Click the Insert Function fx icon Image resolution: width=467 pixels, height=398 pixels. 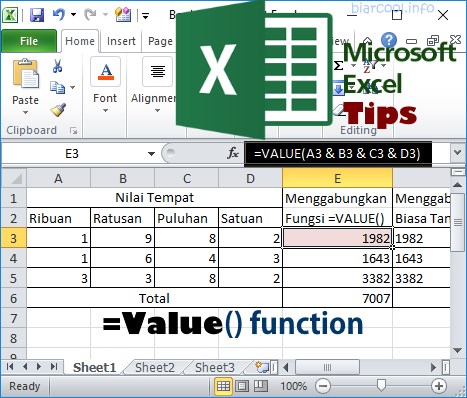(x=233, y=154)
